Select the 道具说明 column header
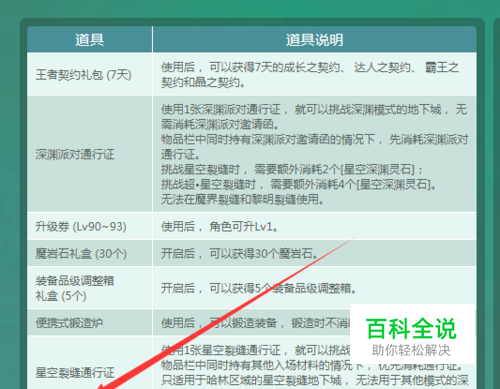The width and height of the screenshot is (500, 389). coord(314,40)
